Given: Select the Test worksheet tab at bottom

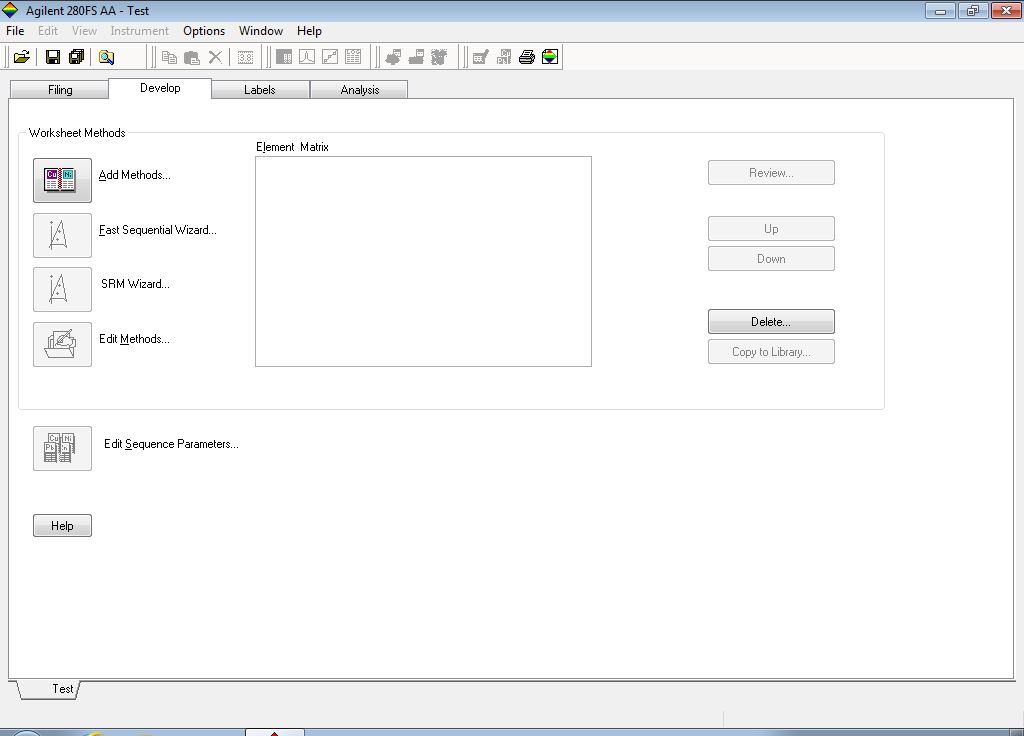Looking at the screenshot, I should pos(62,689).
